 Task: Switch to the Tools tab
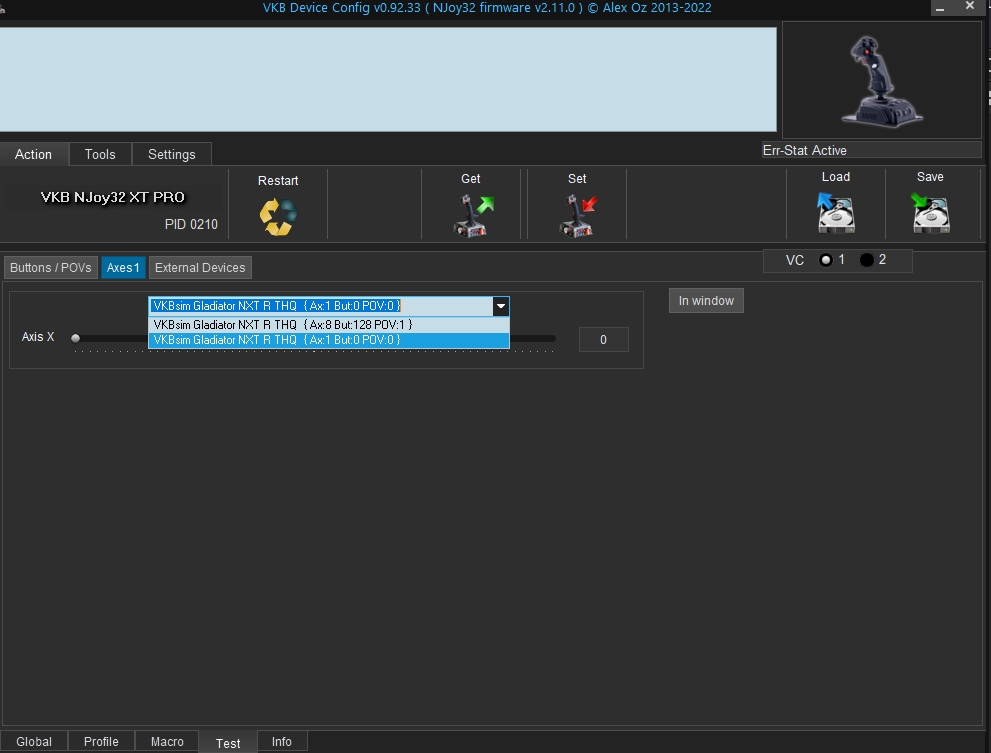(x=100, y=154)
